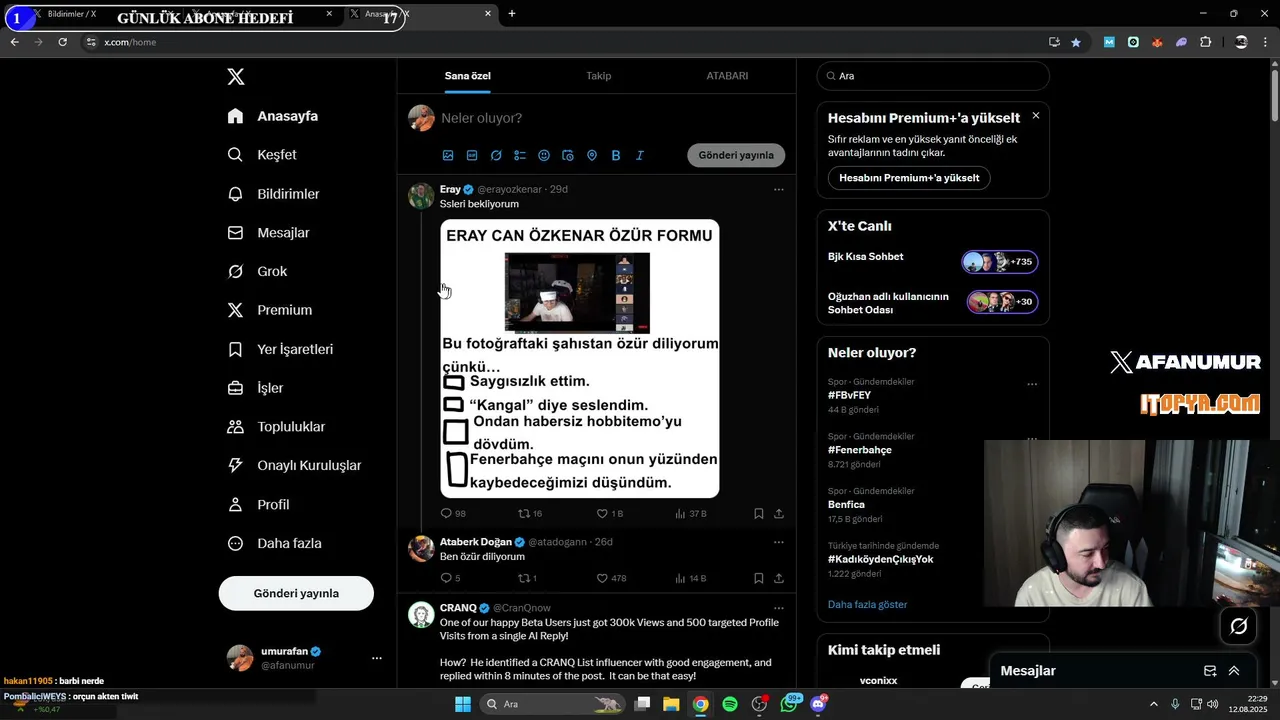The width and height of the screenshot is (1280, 720).
Task: View analytics of Eray's post (37 B)
Action: (x=691, y=513)
